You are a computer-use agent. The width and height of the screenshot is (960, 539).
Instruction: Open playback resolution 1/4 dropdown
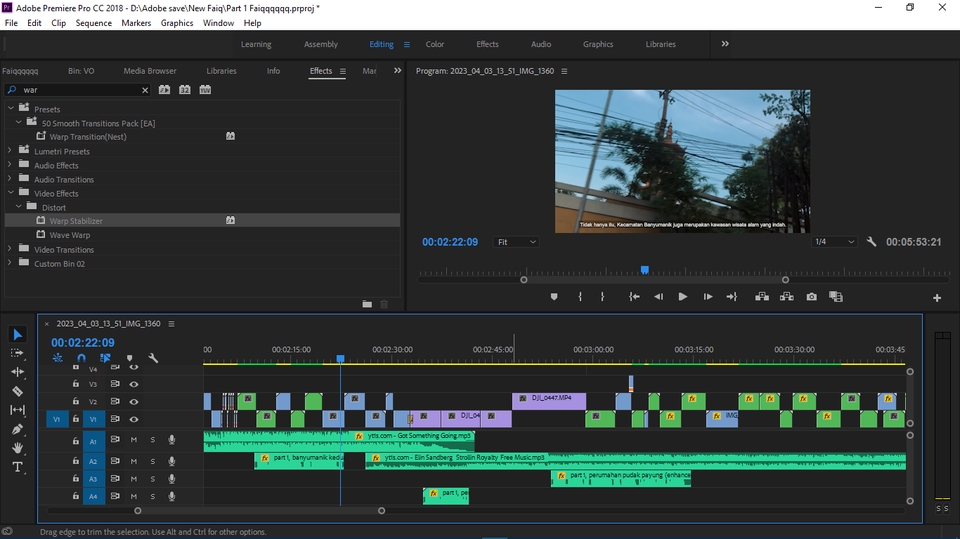pos(835,242)
